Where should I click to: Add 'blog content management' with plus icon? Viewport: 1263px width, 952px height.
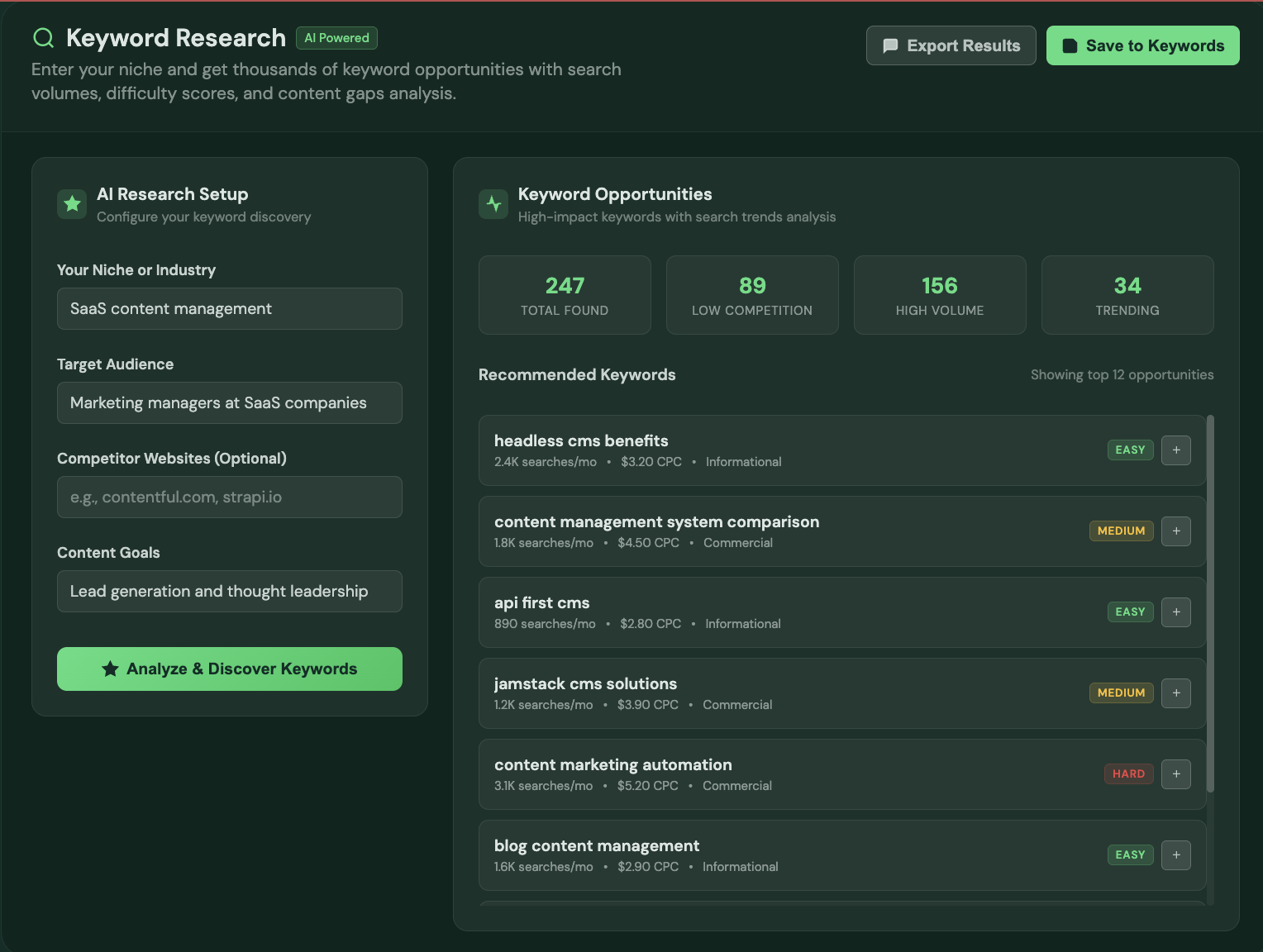click(1175, 855)
